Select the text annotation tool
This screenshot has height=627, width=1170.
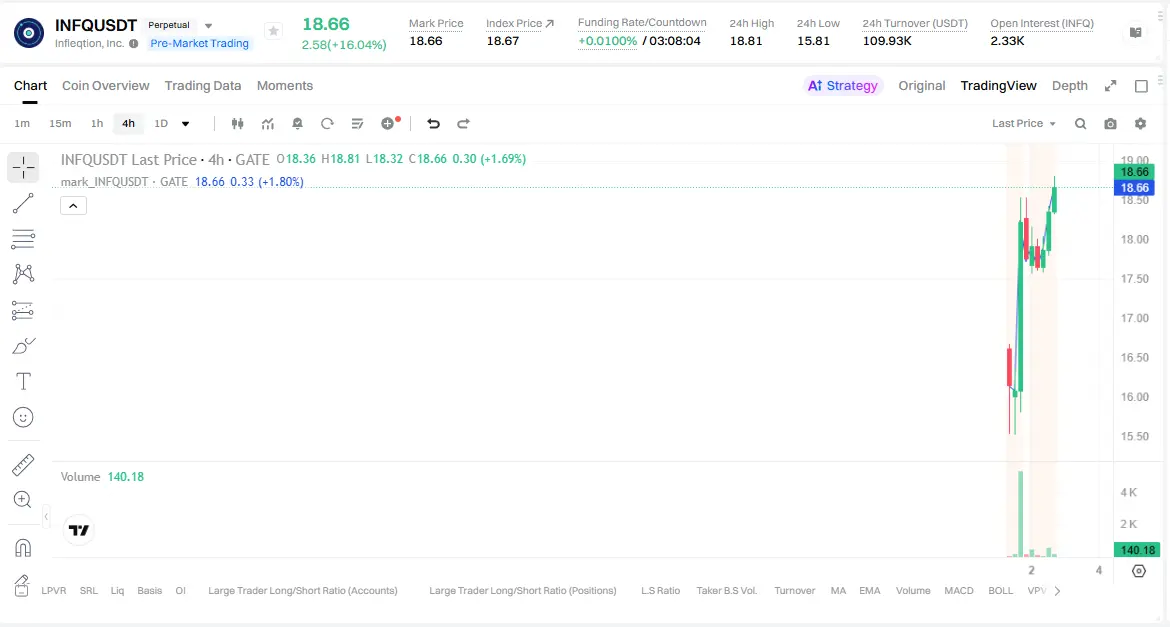[23, 381]
